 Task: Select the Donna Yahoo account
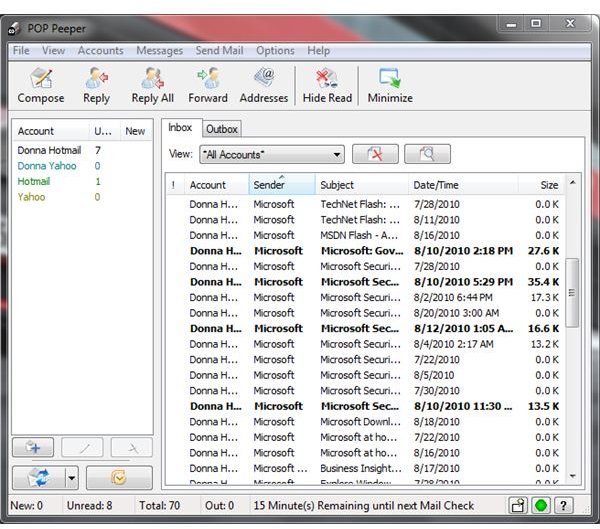click(x=82, y=166)
